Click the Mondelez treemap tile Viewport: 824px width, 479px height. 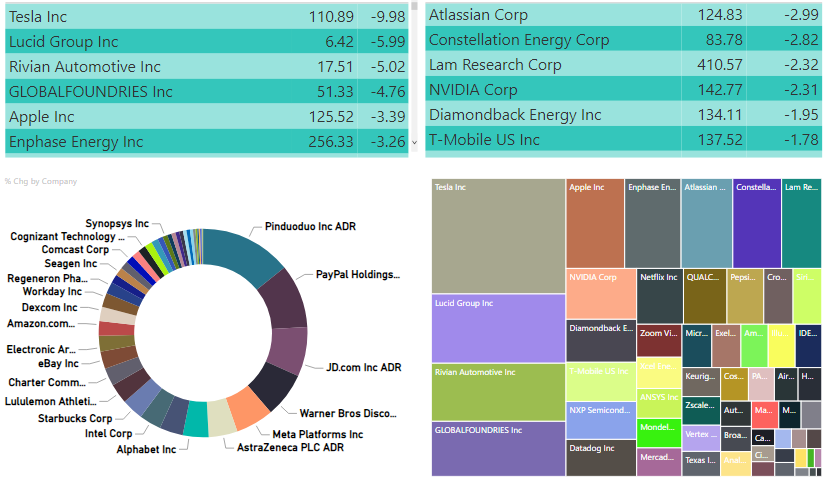(659, 433)
